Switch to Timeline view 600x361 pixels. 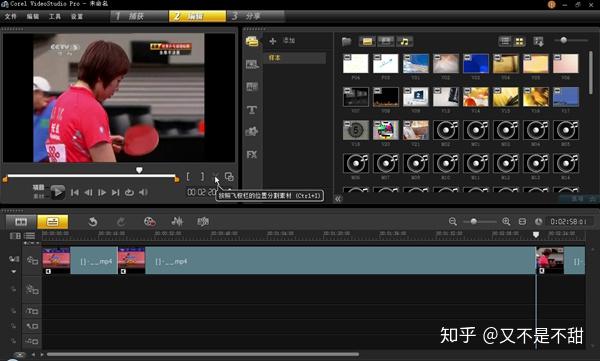[x=52, y=222]
